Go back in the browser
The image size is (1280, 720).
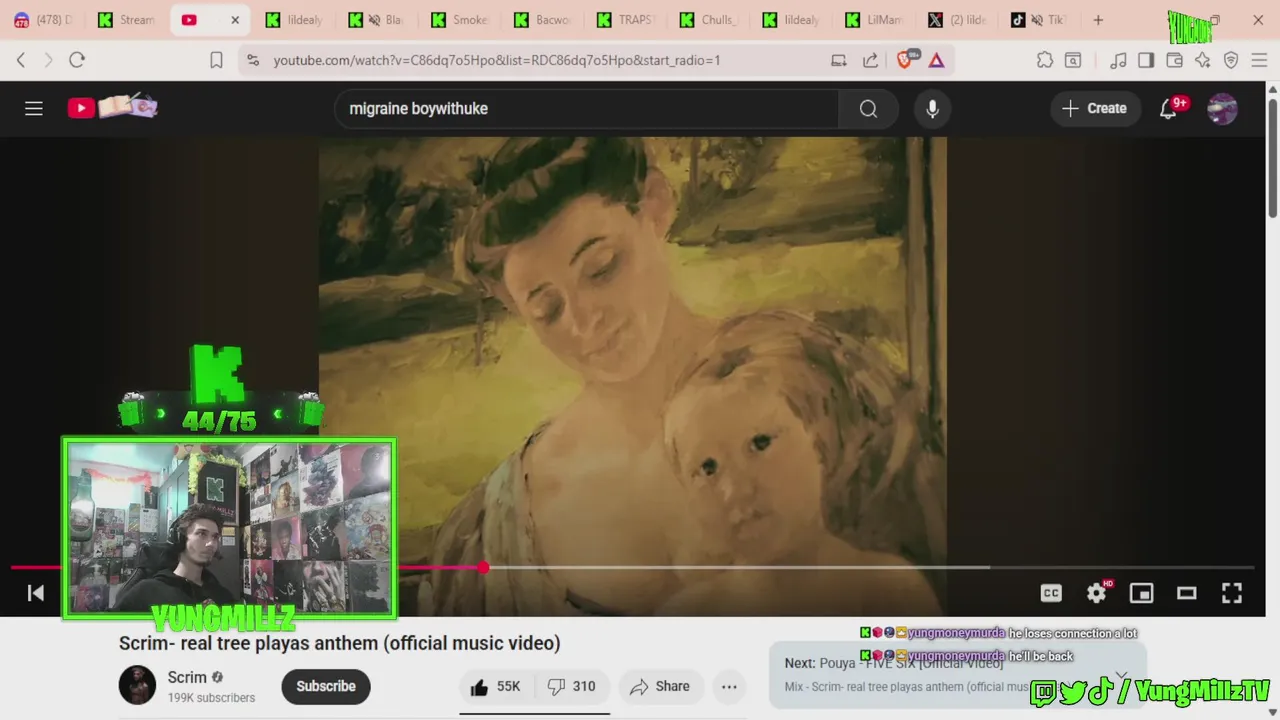point(21,60)
